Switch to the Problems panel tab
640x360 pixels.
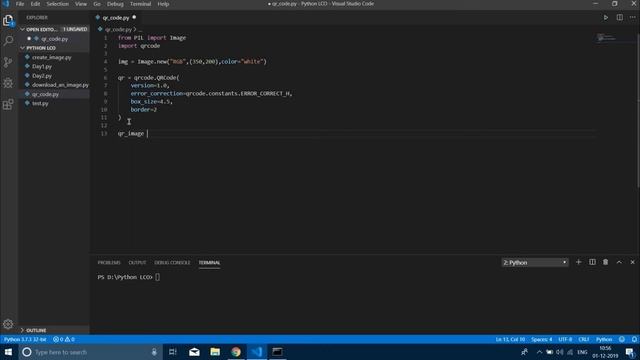tap(109, 262)
